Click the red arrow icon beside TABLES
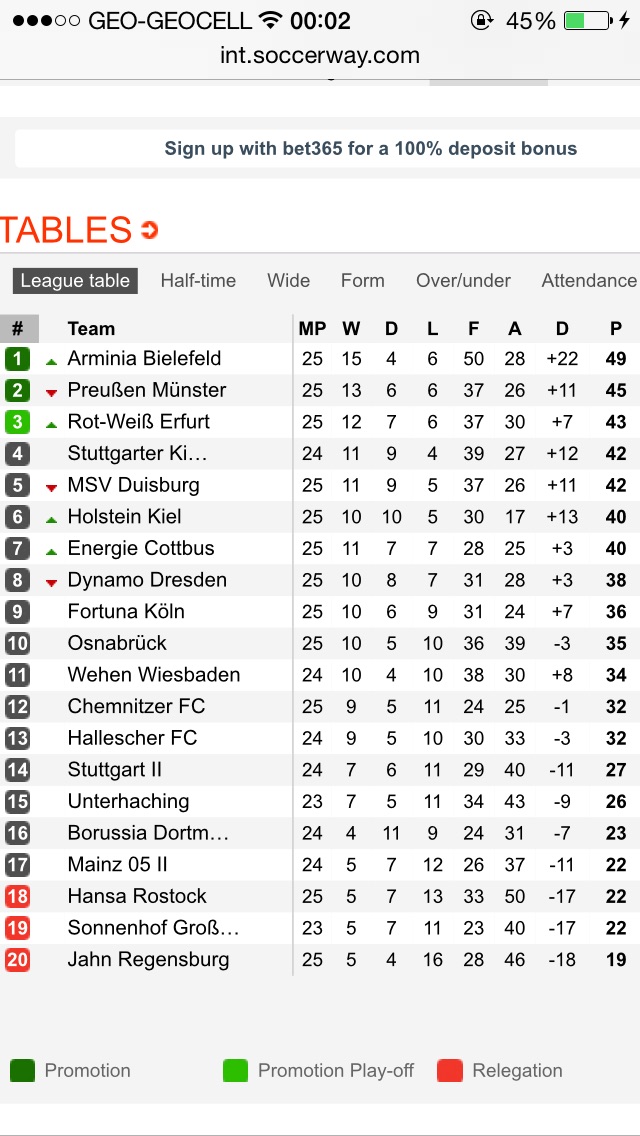 click(150, 231)
